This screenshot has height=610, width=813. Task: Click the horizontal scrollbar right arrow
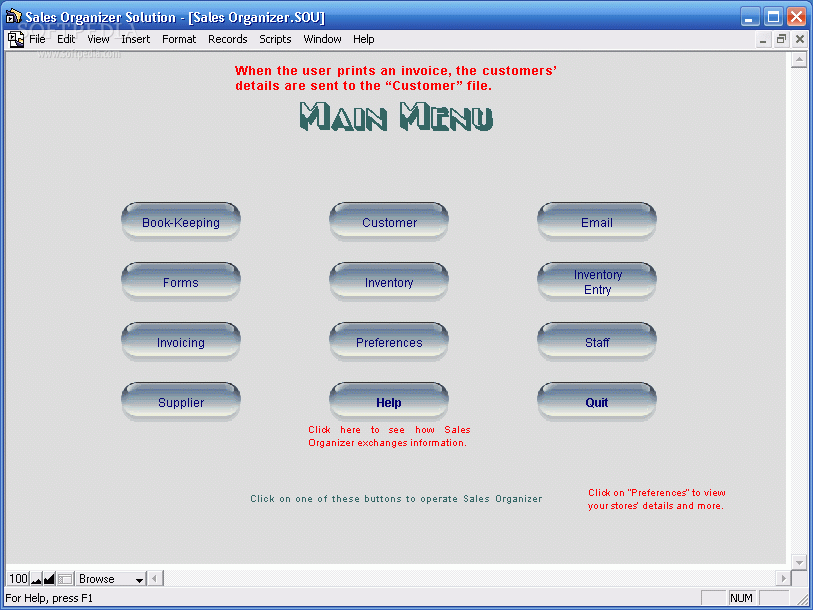point(783,578)
